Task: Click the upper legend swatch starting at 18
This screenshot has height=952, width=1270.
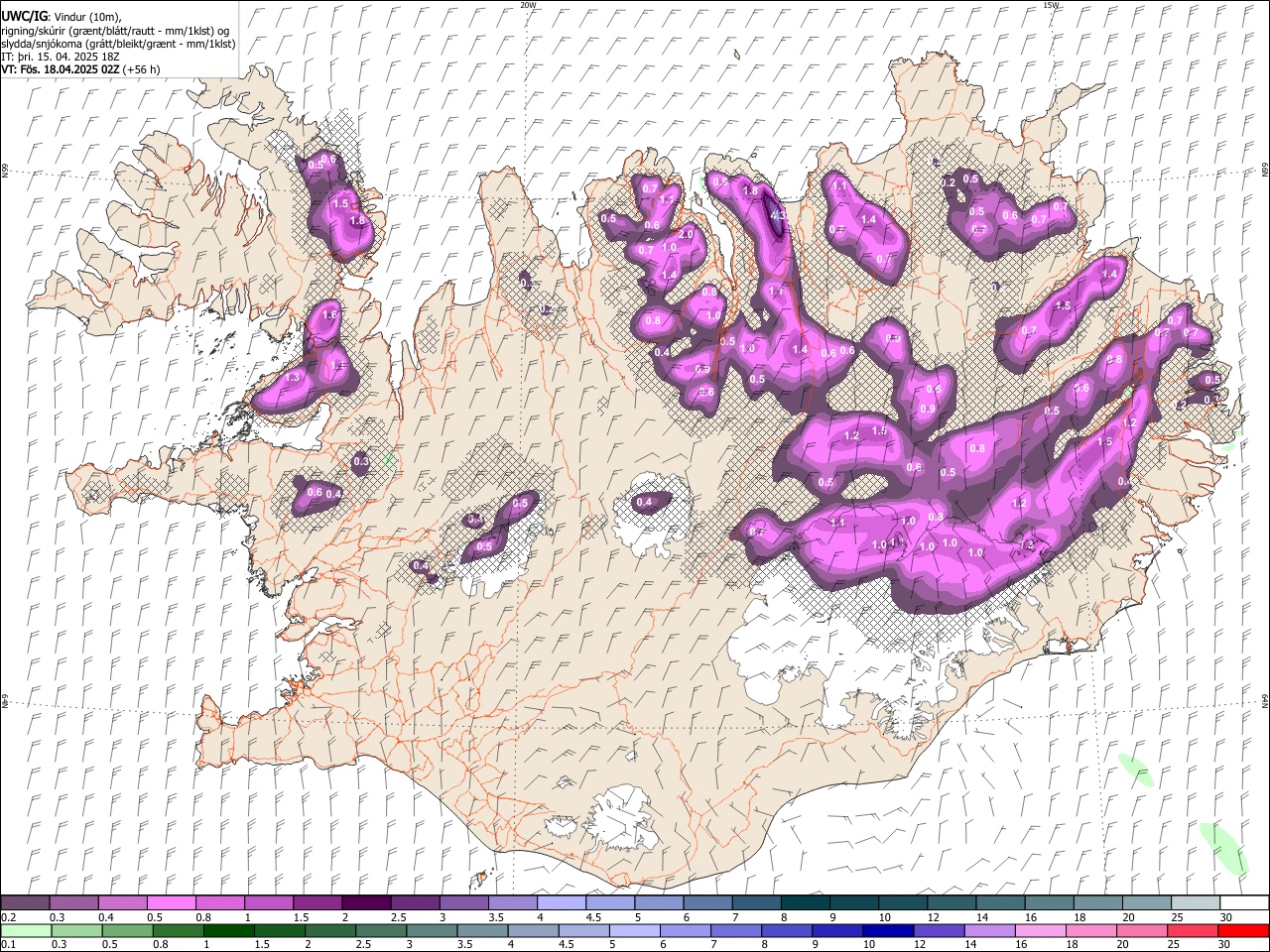Action: (1098, 903)
